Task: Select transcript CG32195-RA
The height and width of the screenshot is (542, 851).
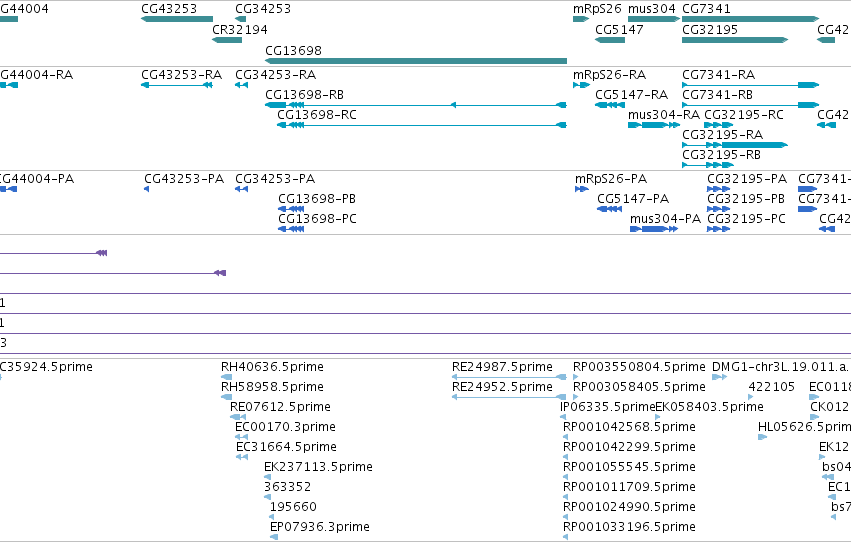Action: pos(735,145)
